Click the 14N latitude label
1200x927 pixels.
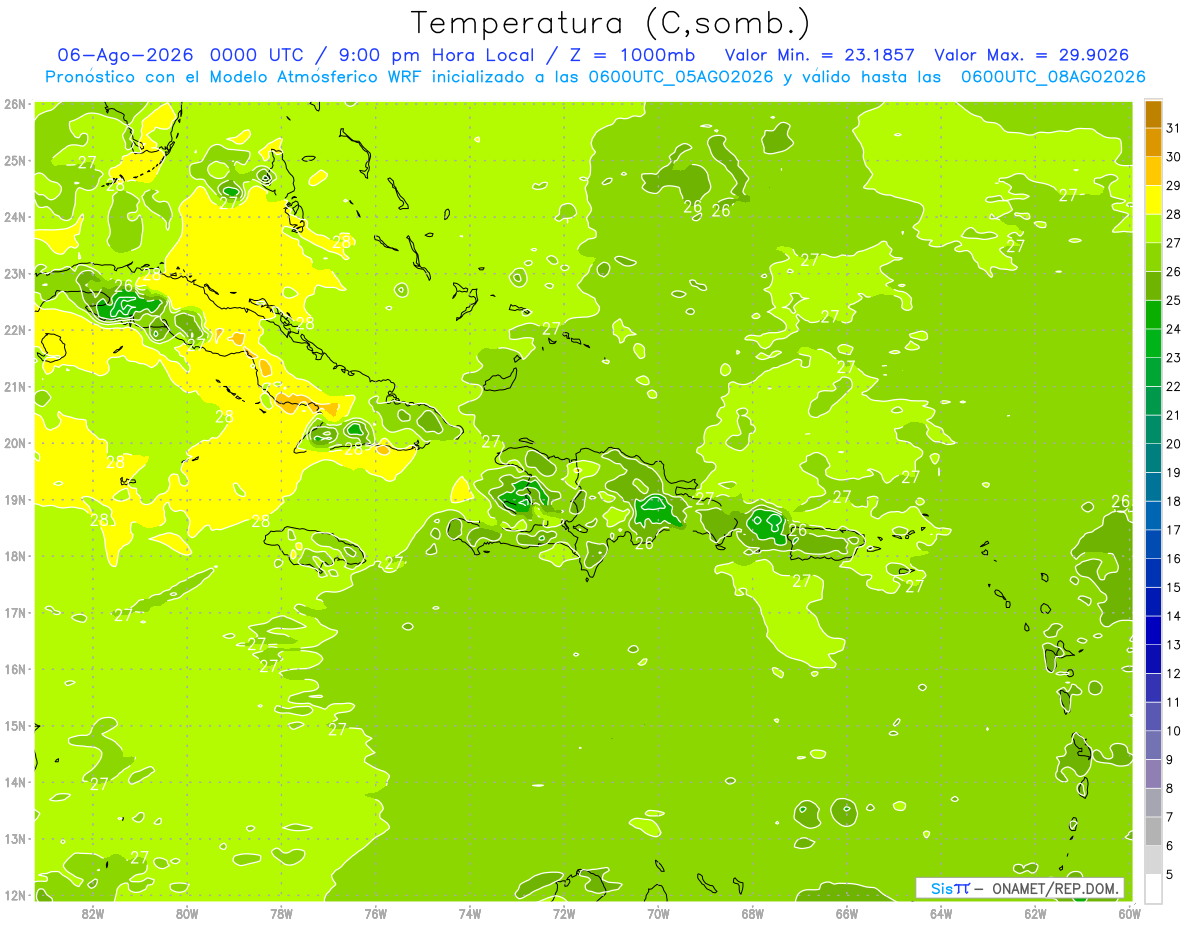(x=14, y=782)
